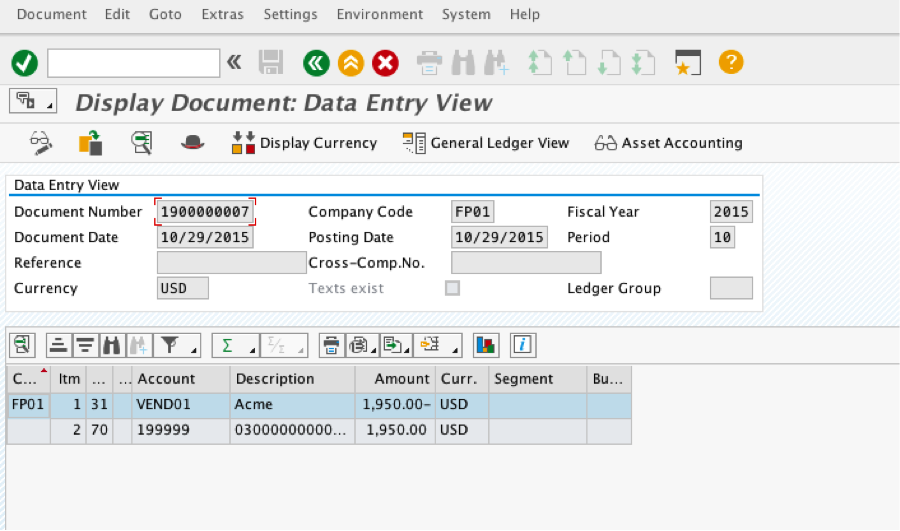Click the Company Code field FP01
The image size is (900, 531).
tap(472, 212)
